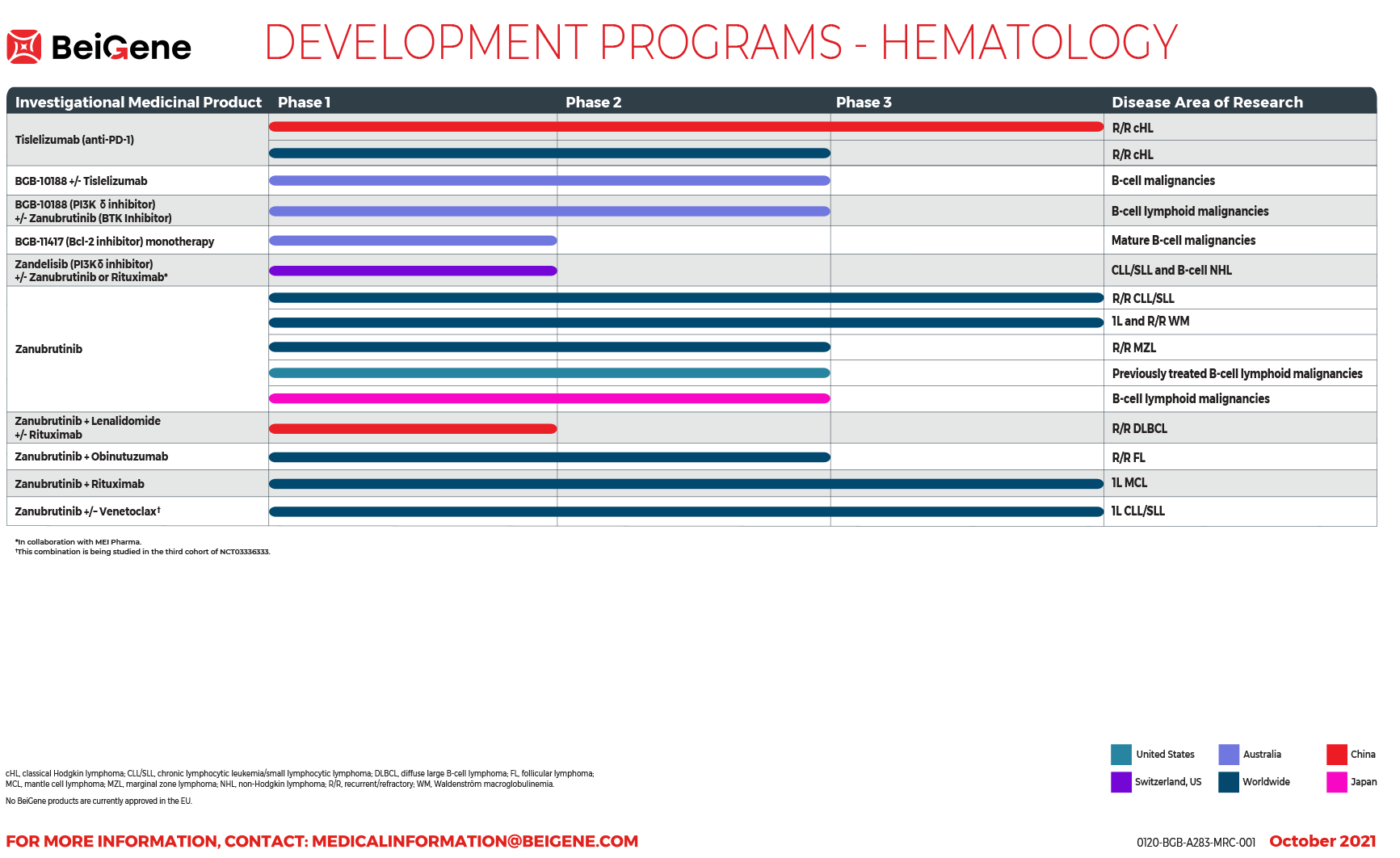The image size is (1400, 858).
Task: Click the 1L MCL navy progress bar
Action: point(686,484)
